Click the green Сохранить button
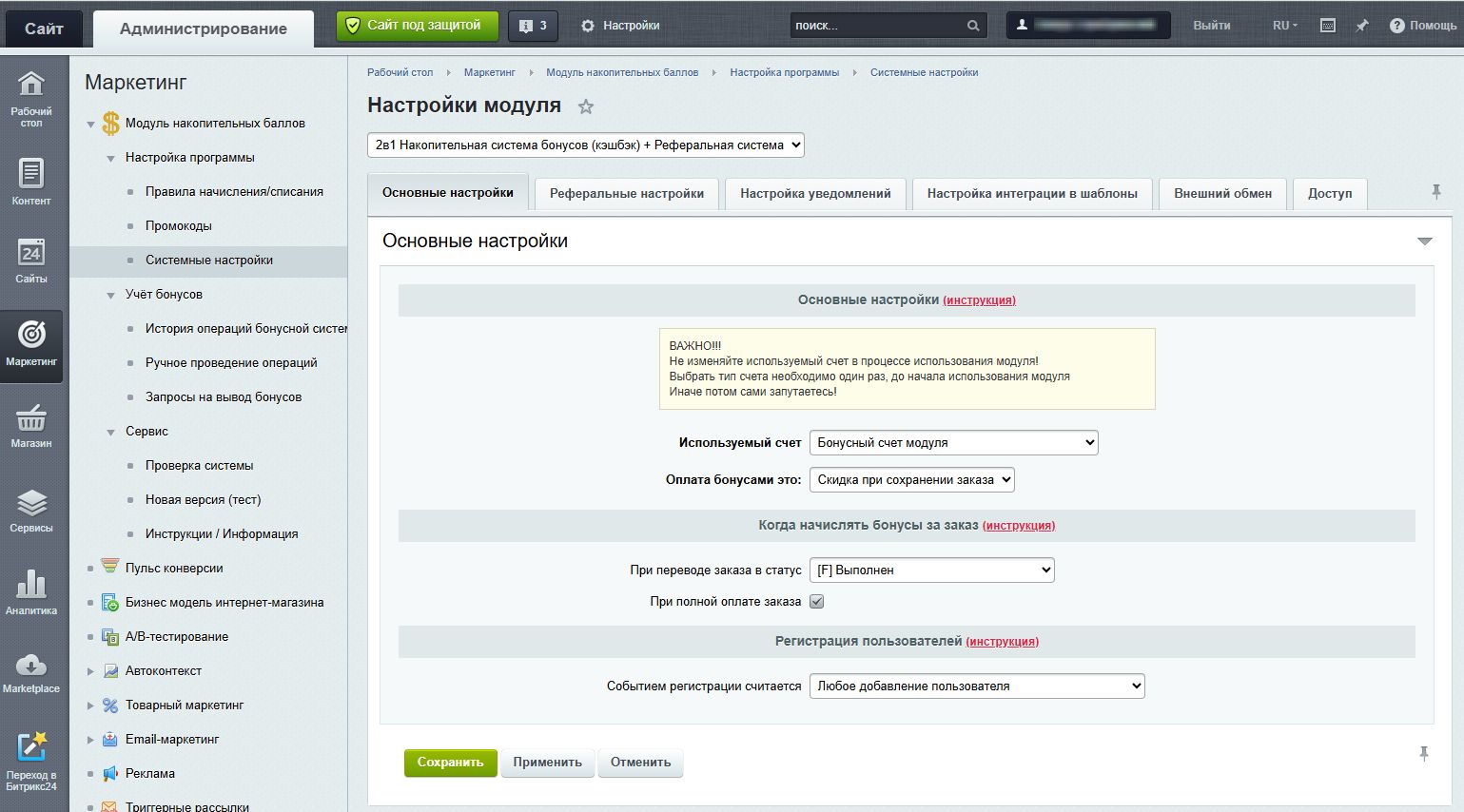Viewport: 1464px width, 812px height. click(x=451, y=763)
